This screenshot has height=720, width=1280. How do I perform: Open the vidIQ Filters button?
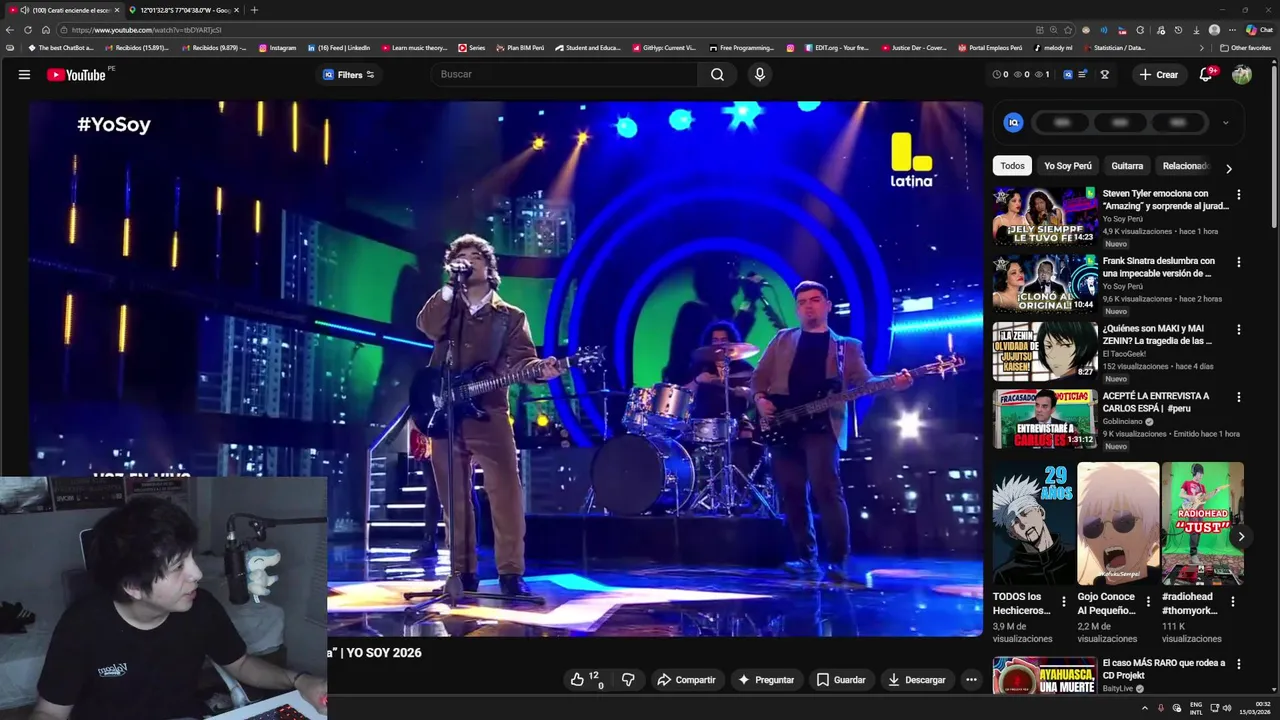(x=348, y=74)
